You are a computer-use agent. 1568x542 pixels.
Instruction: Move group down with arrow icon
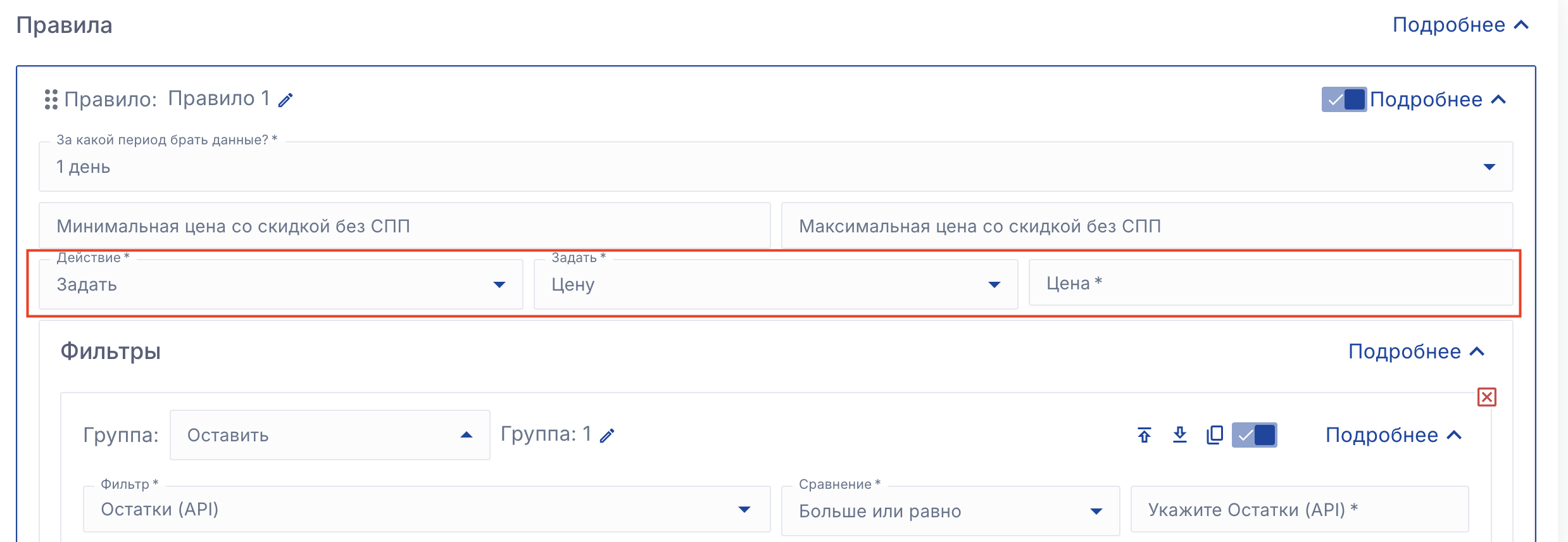tap(1179, 435)
